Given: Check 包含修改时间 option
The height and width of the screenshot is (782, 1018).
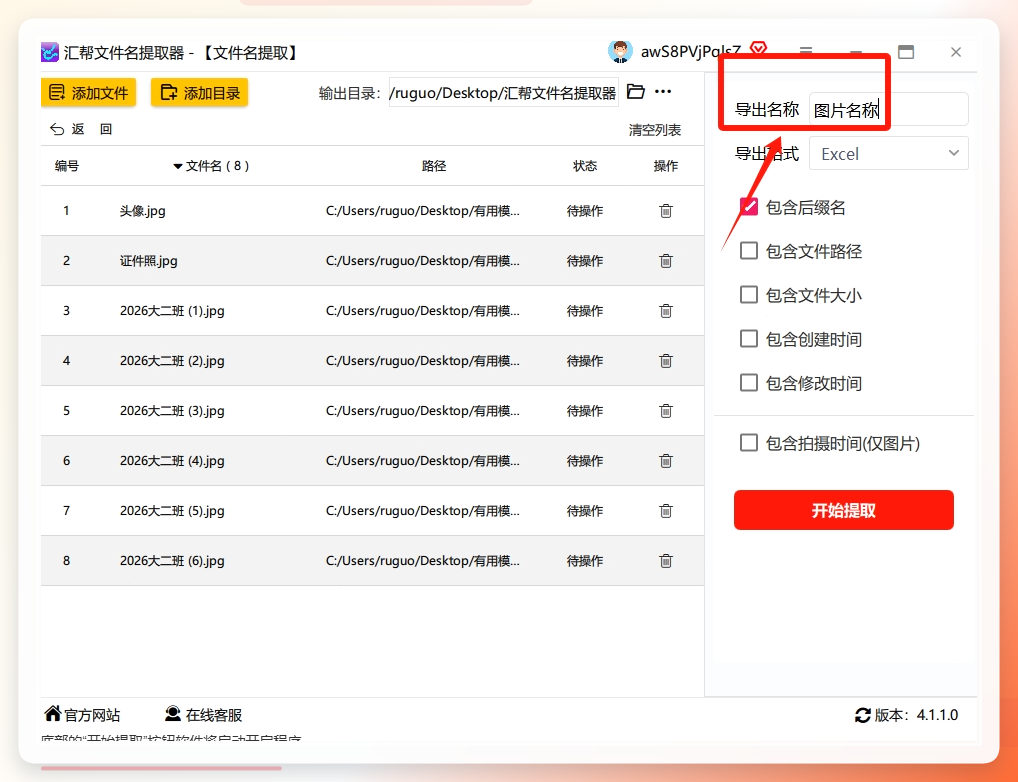Looking at the screenshot, I should [x=749, y=383].
